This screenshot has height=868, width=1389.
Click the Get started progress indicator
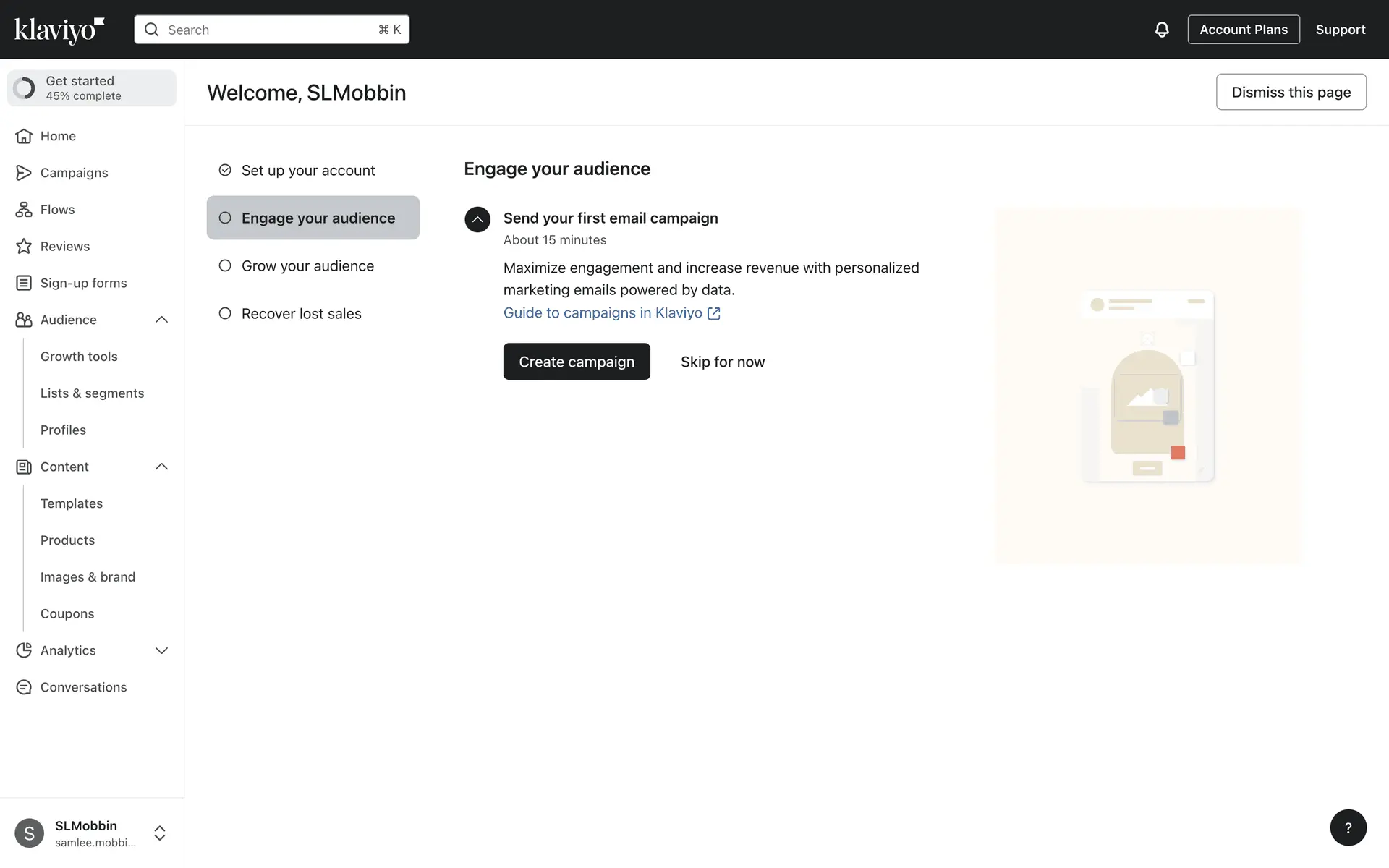(x=92, y=88)
